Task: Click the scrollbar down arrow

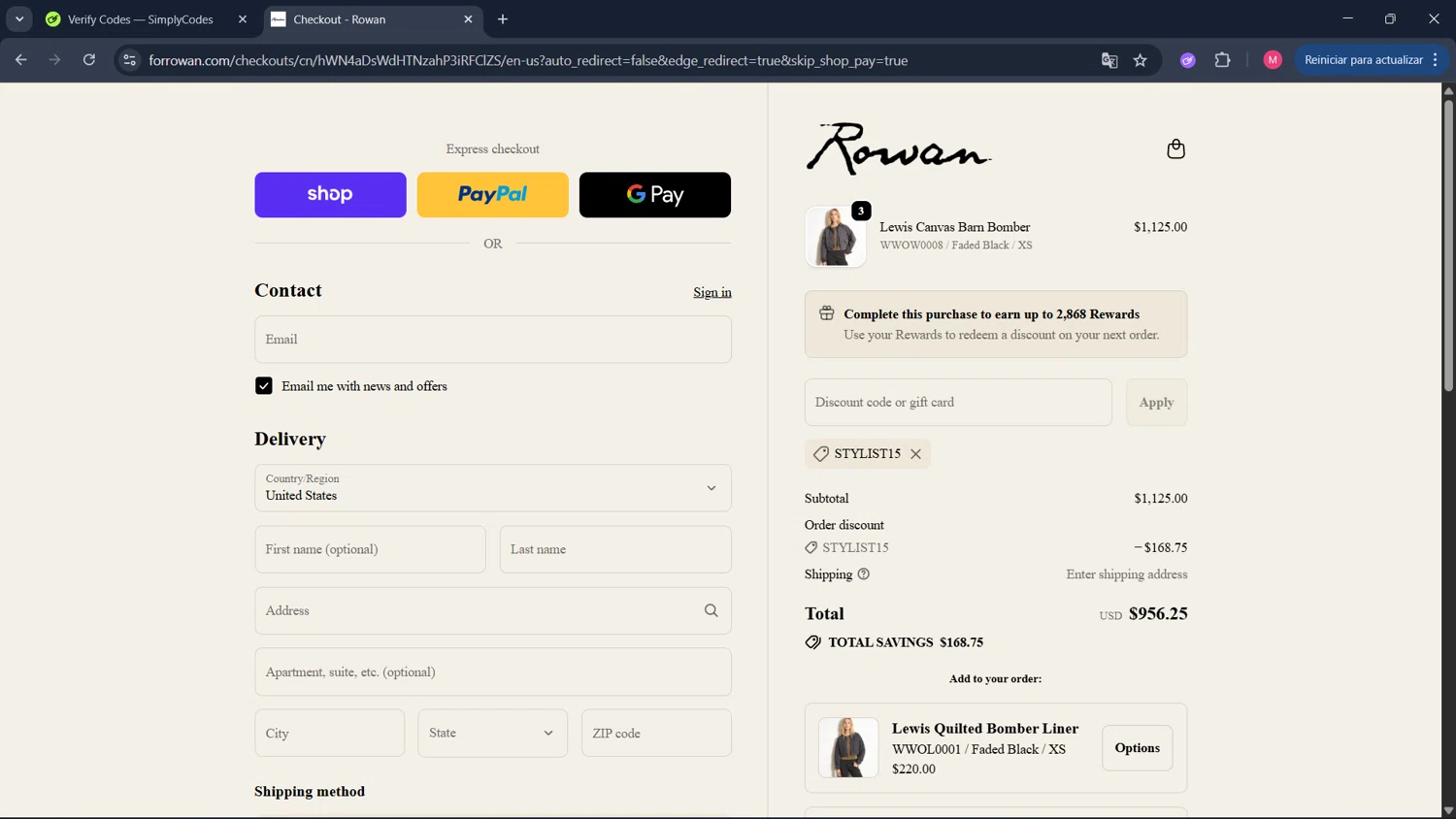Action: [1448, 811]
